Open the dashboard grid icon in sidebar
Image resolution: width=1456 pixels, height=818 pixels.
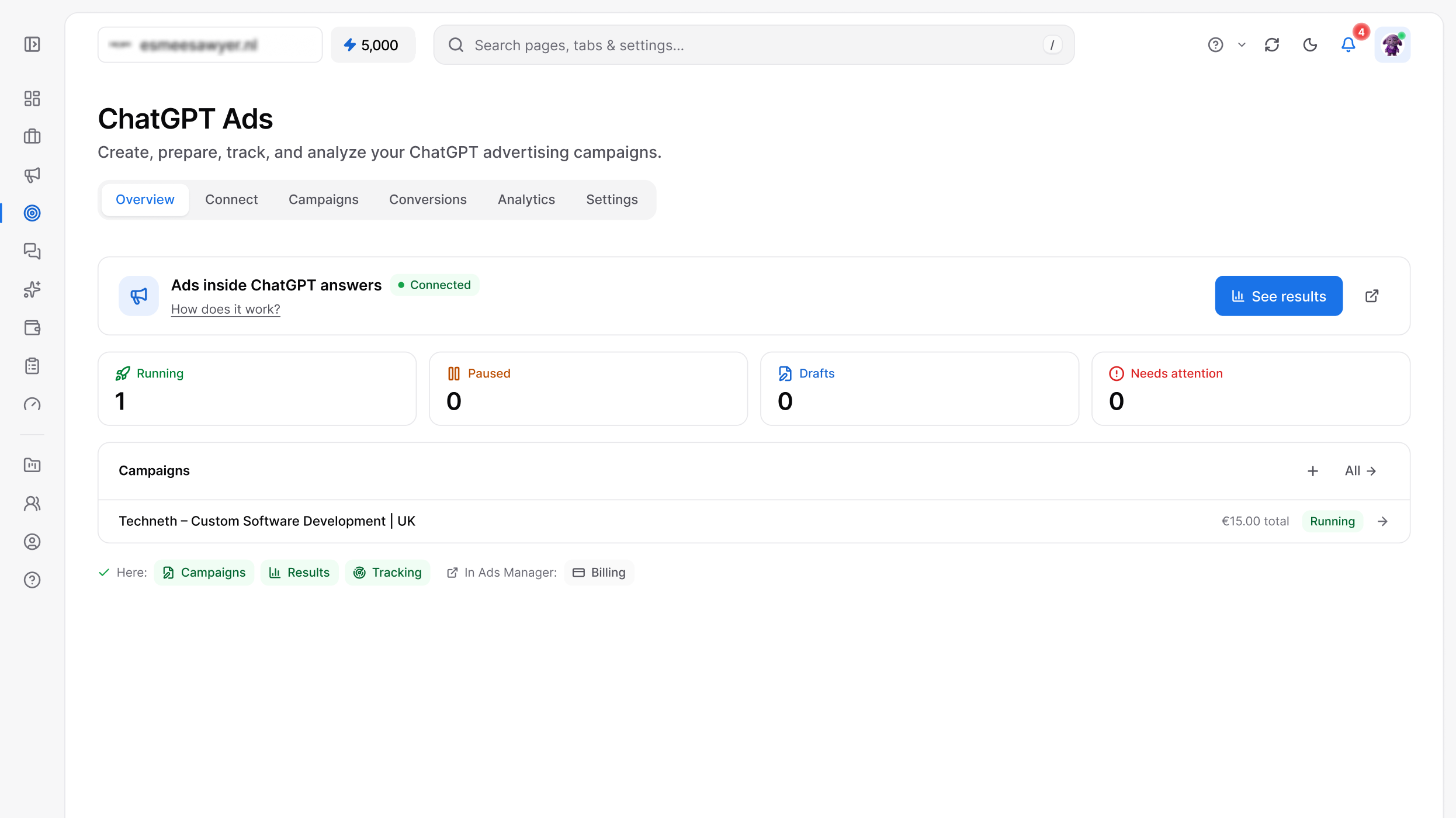pos(32,98)
